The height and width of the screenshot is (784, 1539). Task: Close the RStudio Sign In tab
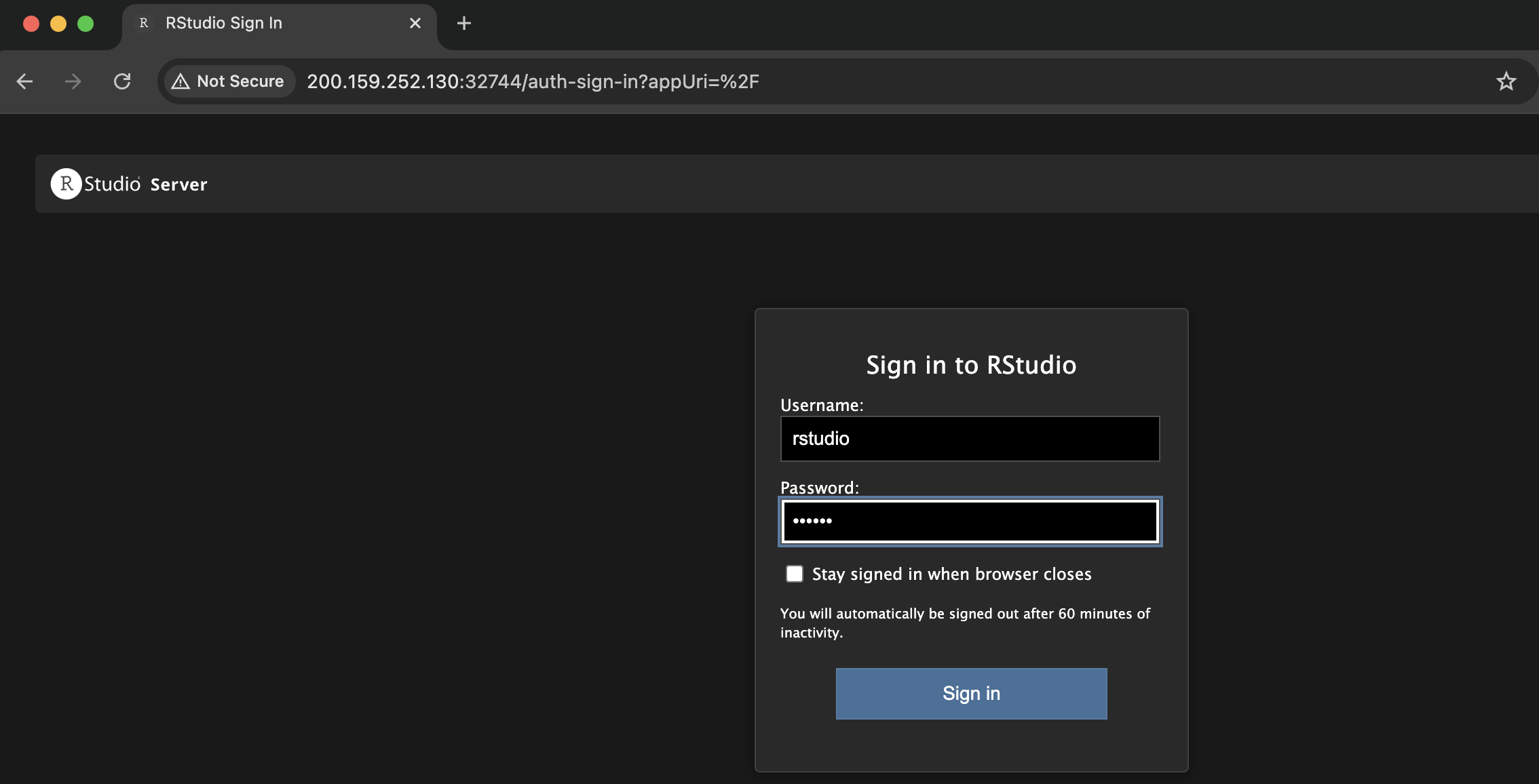pos(415,24)
